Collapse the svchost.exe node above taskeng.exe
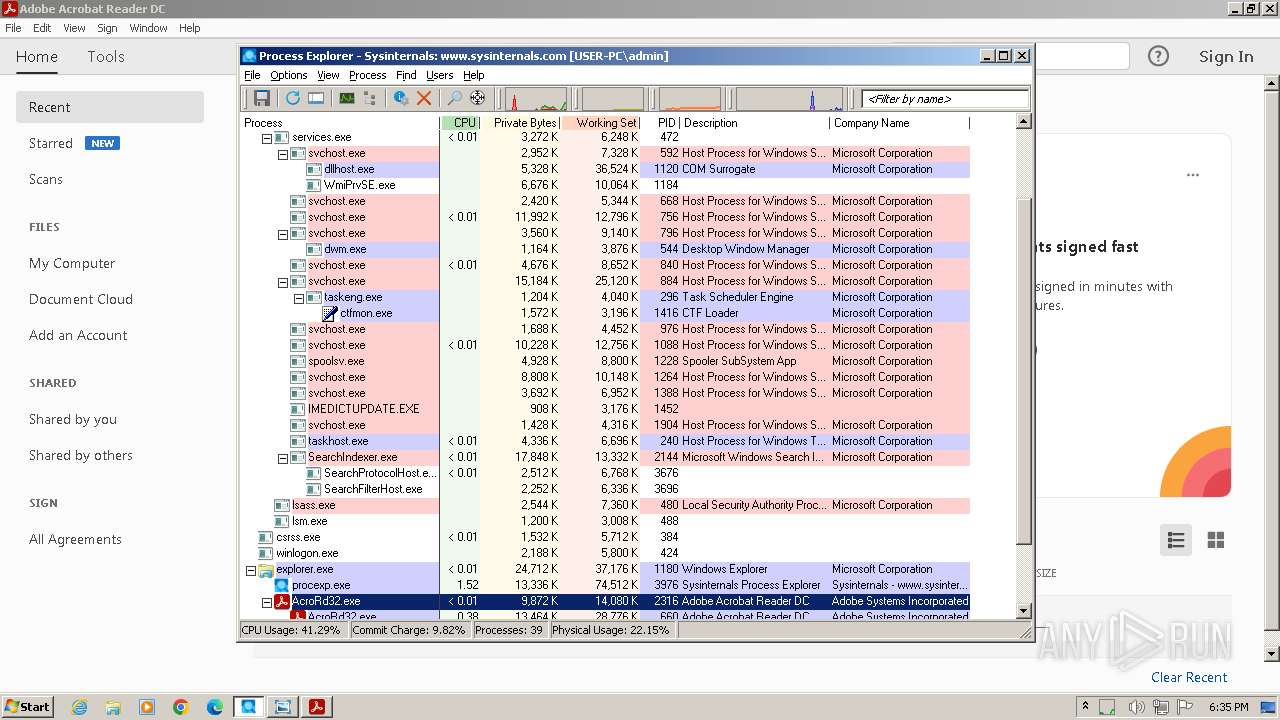Screen dimensions: 1280x720 point(283,282)
